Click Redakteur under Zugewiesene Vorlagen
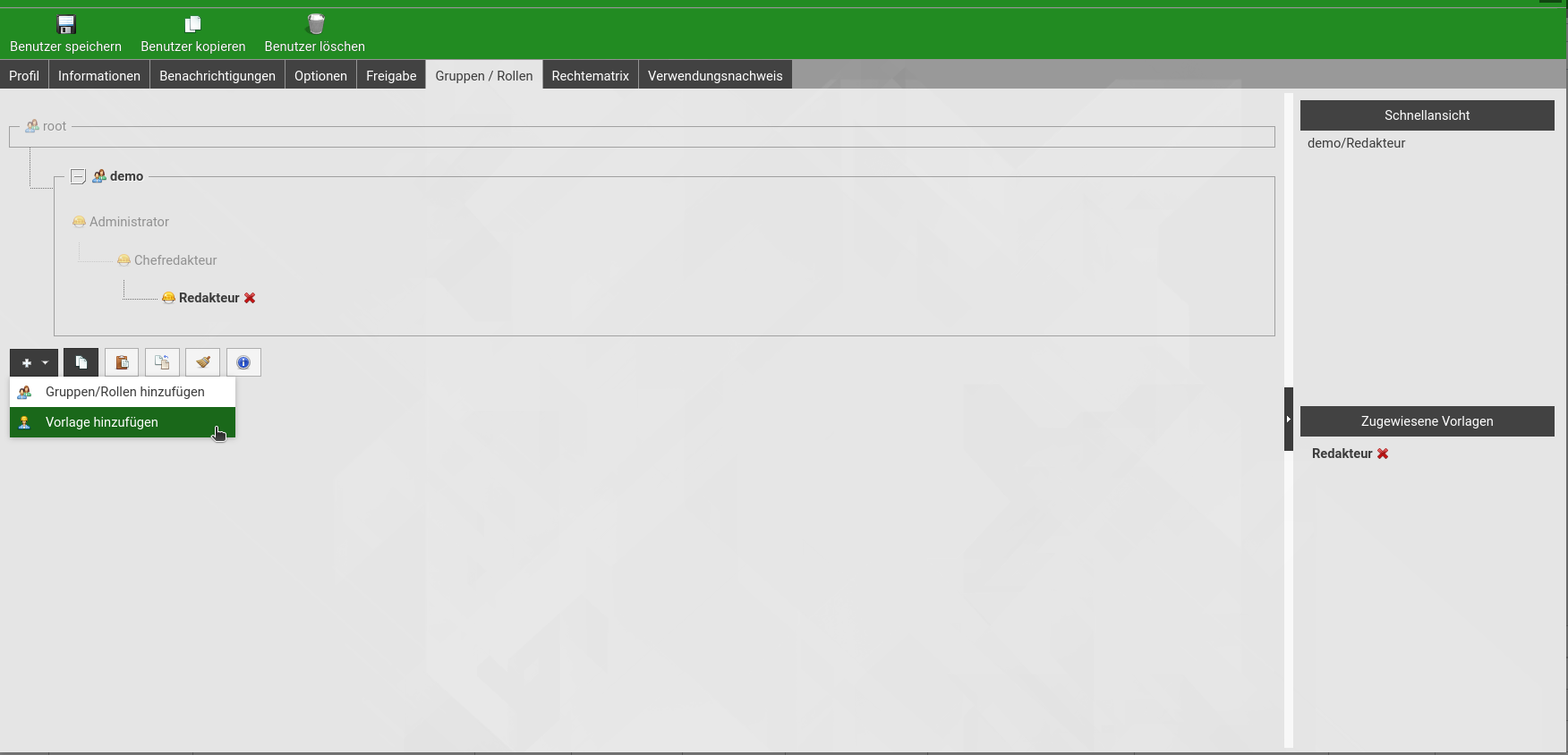The width and height of the screenshot is (1568, 755). coord(1342,454)
